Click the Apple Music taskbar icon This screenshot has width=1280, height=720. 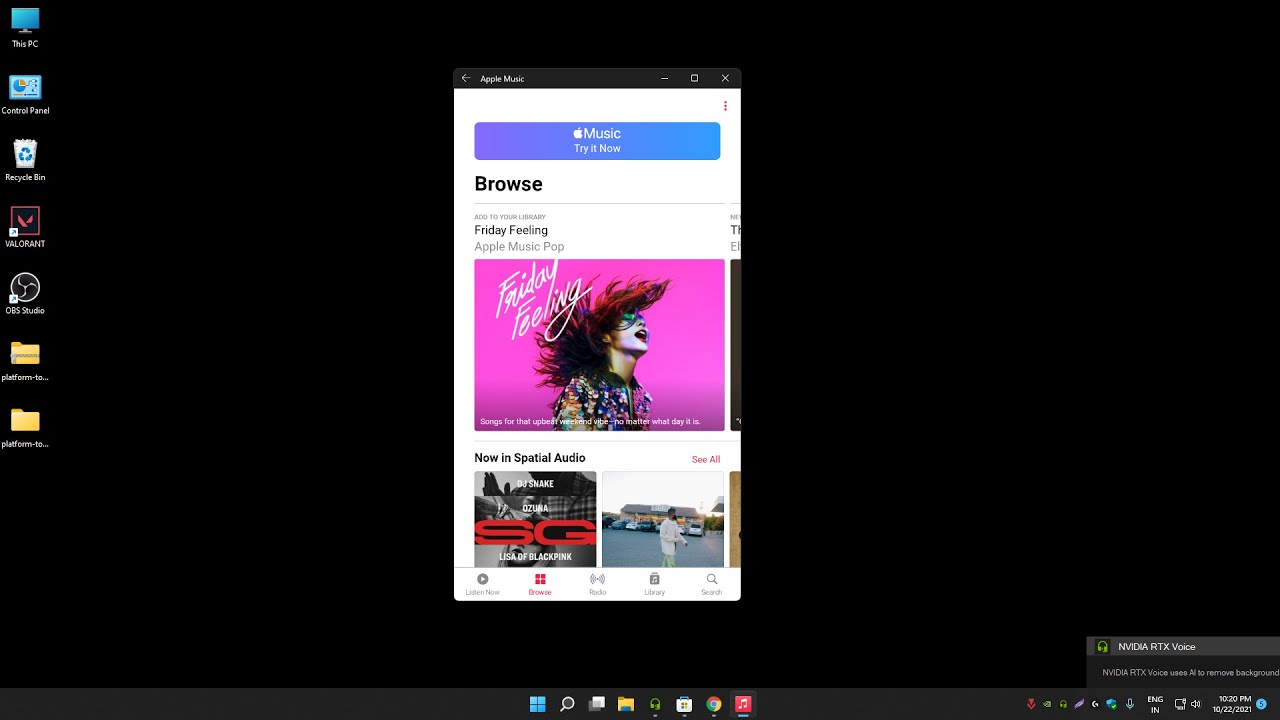point(743,704)
